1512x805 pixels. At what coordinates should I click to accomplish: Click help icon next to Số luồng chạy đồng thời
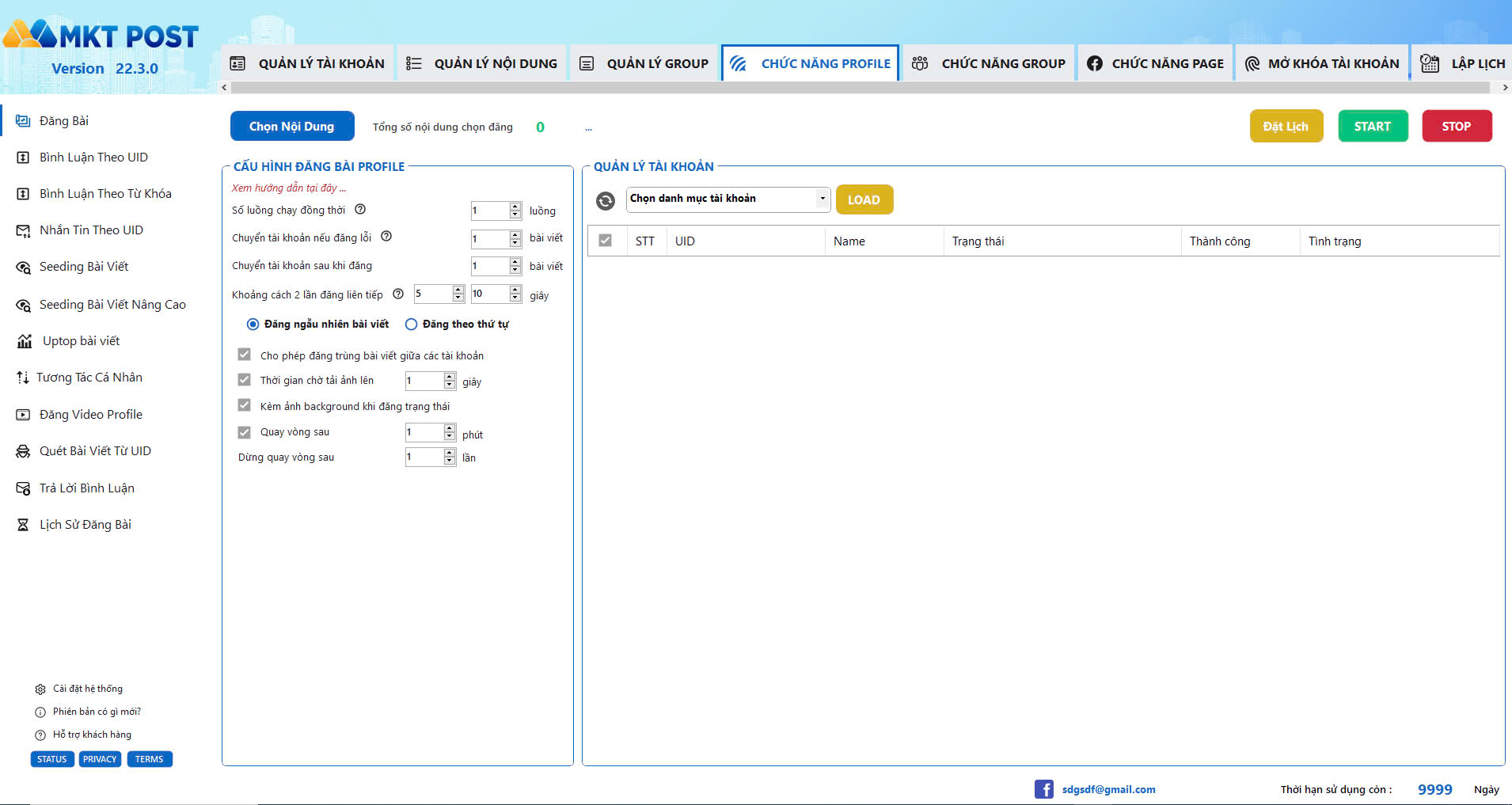click(360, 210)
